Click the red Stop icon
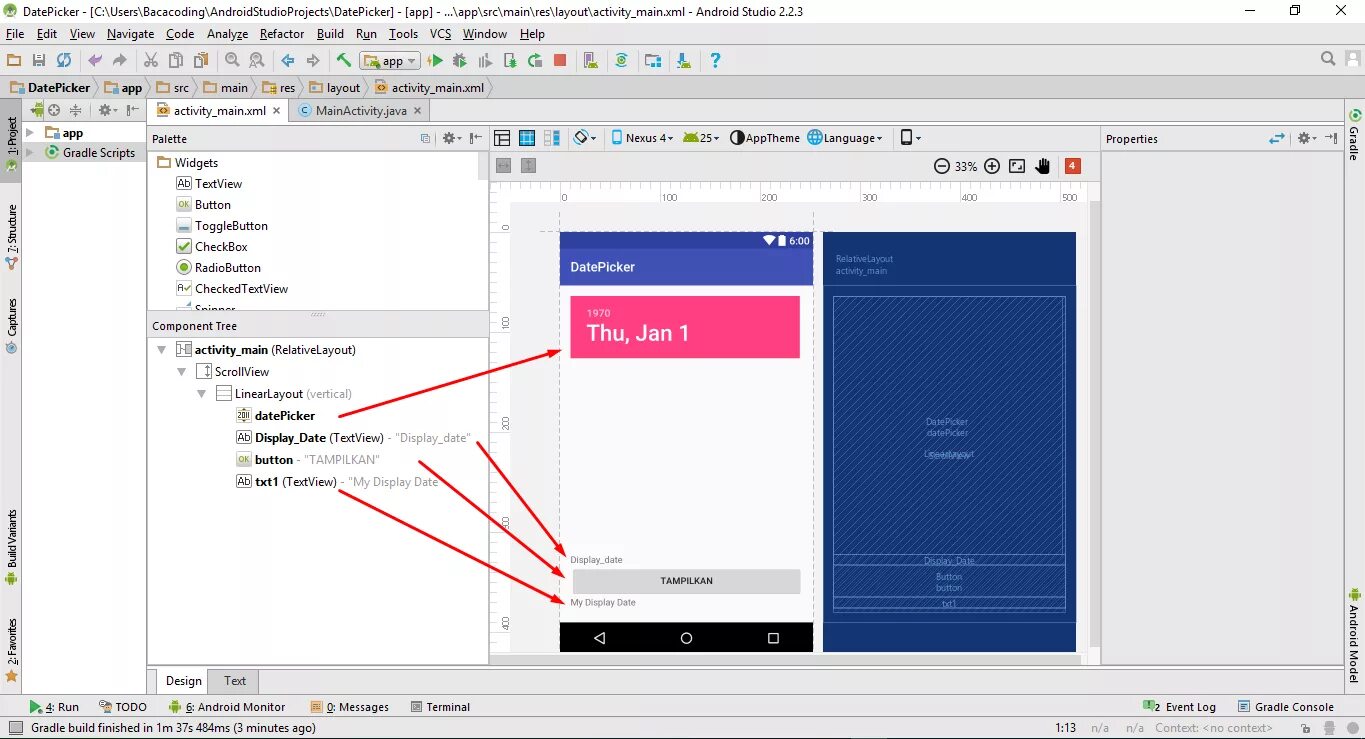This screenshot has width=1365, height=739. point(560,60)
